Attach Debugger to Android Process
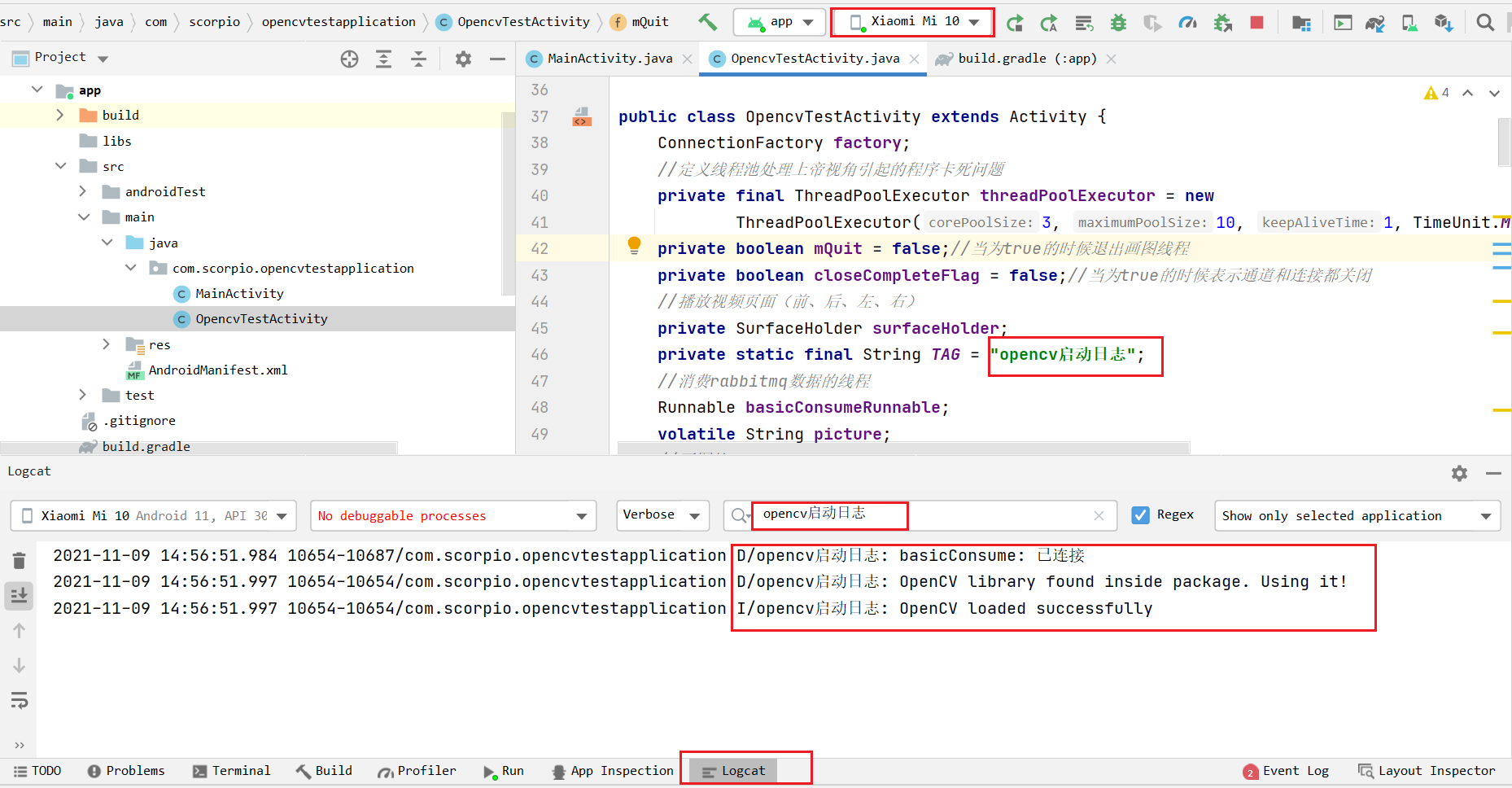This screenshot has width=1512, height=788. 1222,23
